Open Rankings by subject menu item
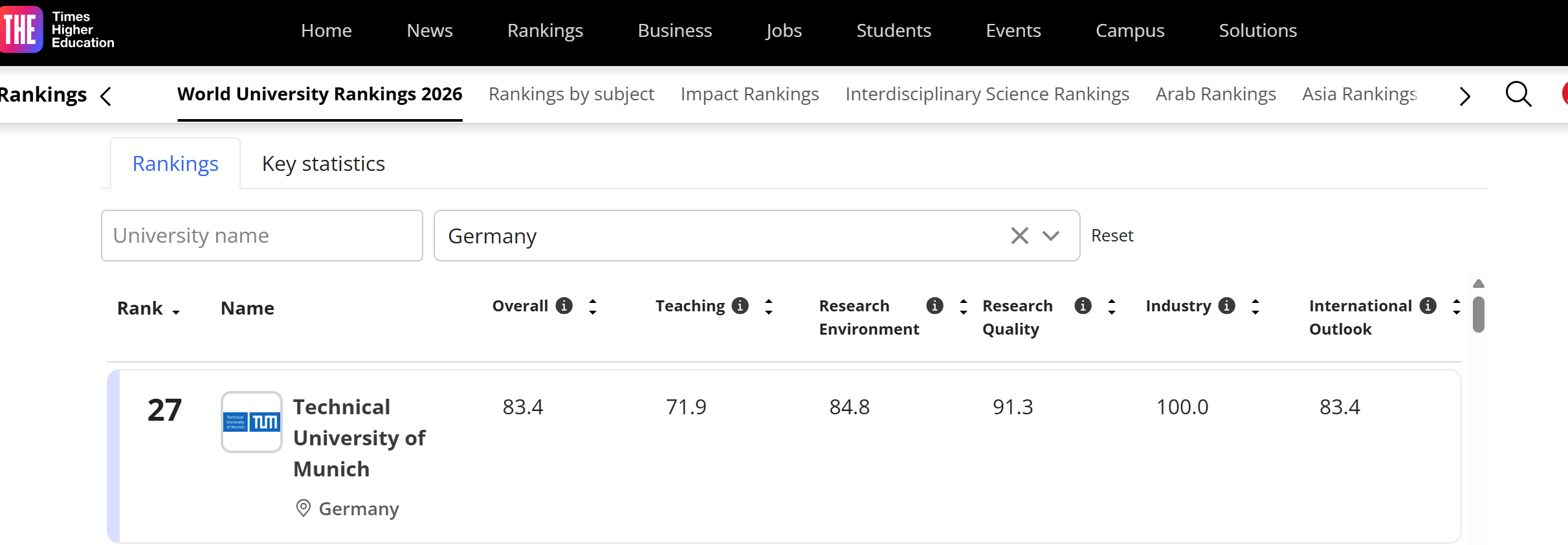Screen dimensions: 1568x545 [x=571, y=95]
